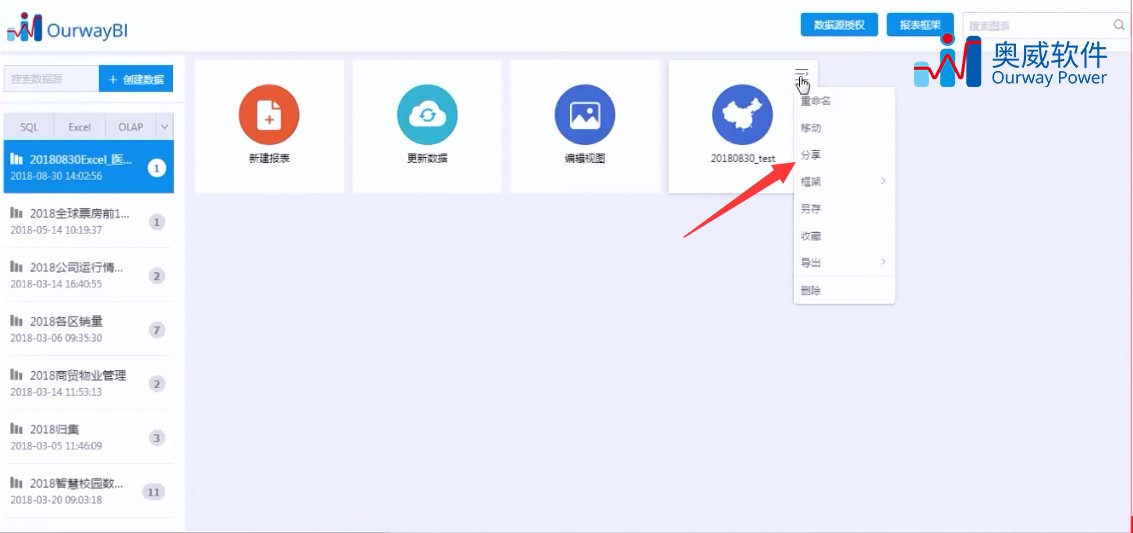
Task: Click bar chart icon of 2018全球票房前1 dataset
Action: [x=17, y=213]
